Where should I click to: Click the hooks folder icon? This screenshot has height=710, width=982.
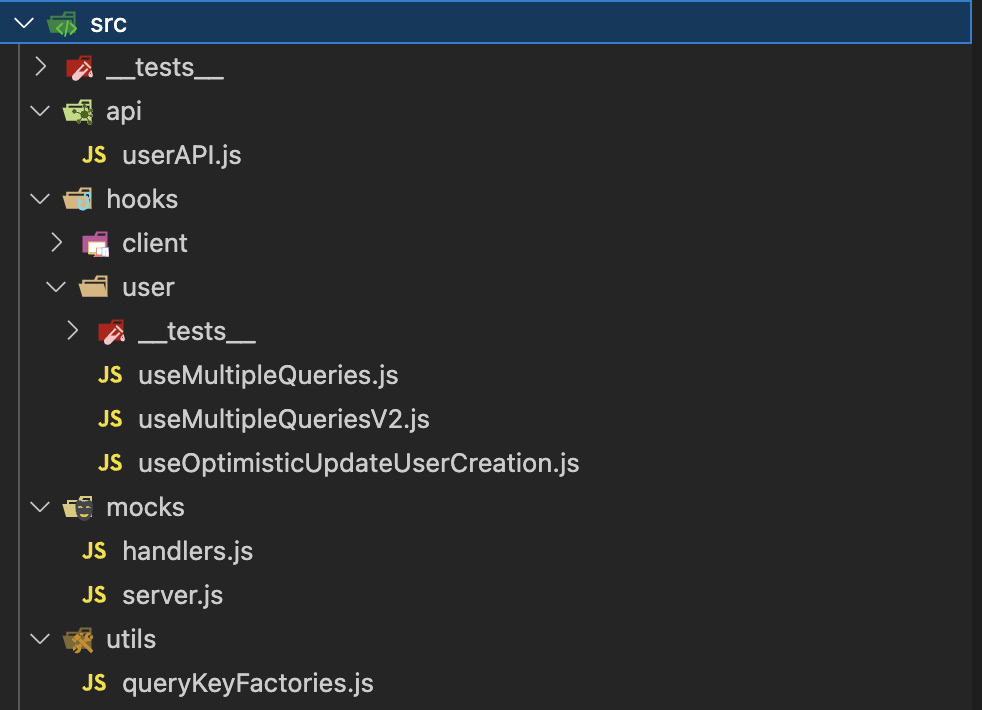coord(77,199)
